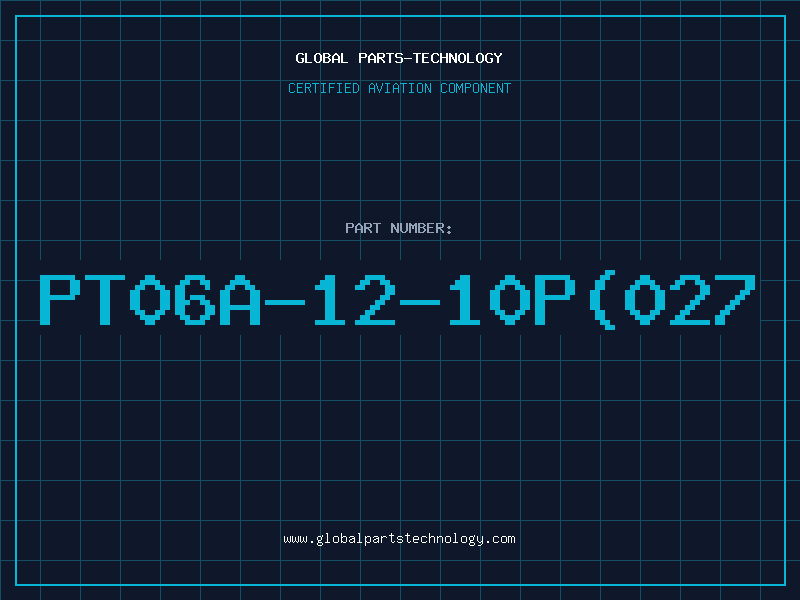Click the CERTIFIED AVIATION COMPONENT subtitle

pyautogui.click(x=399, y=88)
